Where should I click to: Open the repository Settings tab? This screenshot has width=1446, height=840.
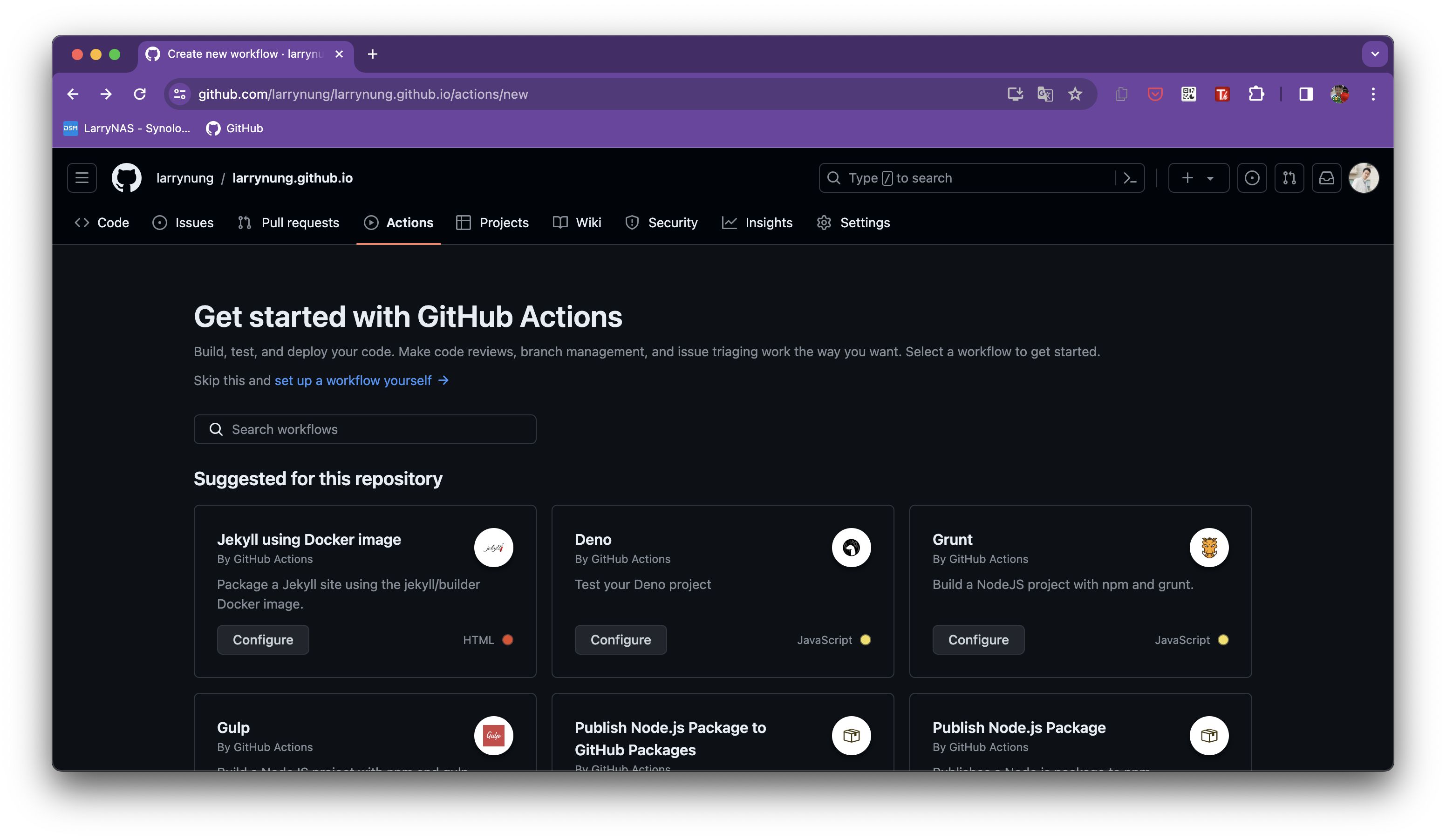[853, 223]
